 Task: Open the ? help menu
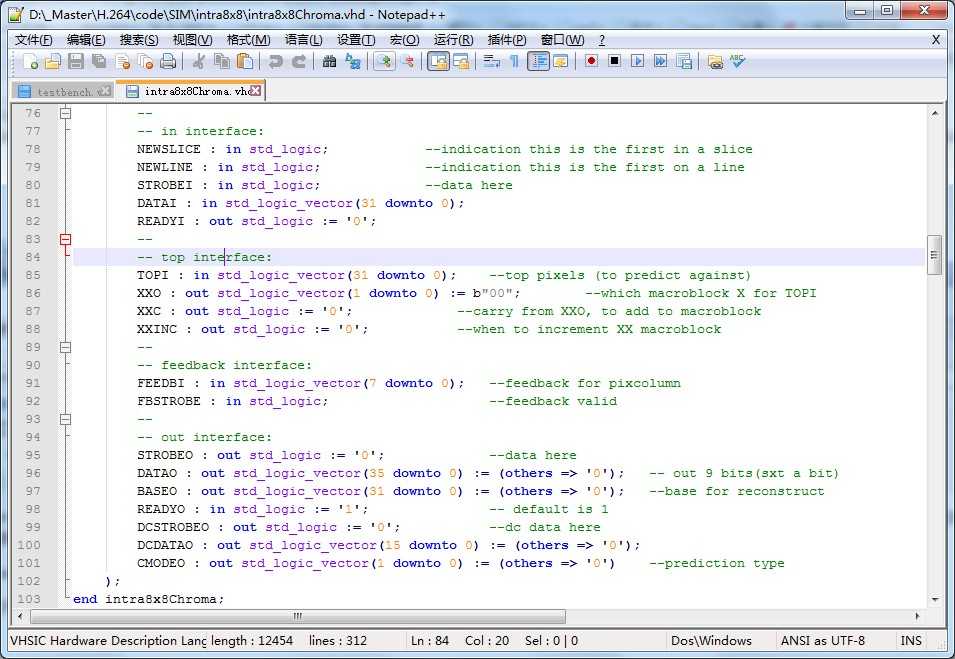click(602, 40)
